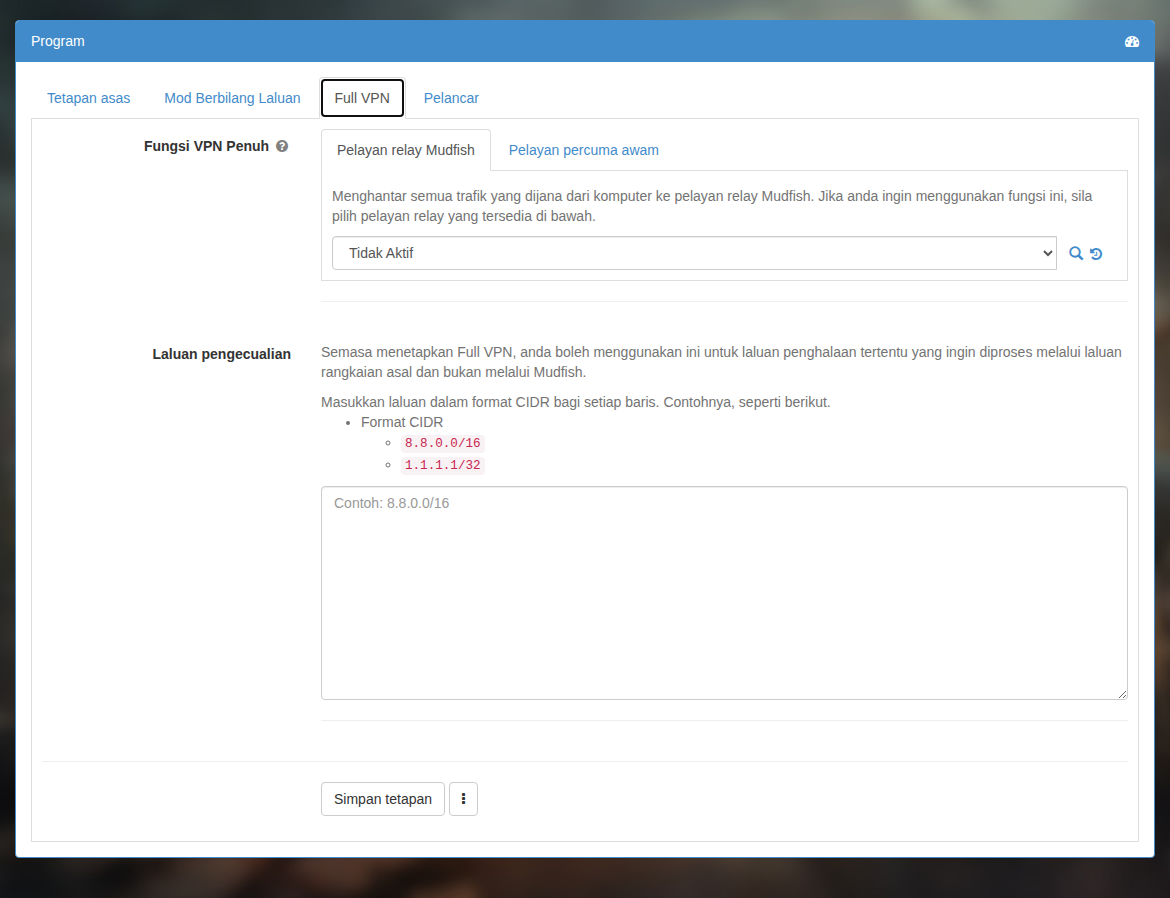1170x898 pixels.
Task: Click the 8.8.0.0/16 CIDR example
Action: point(442,443)
